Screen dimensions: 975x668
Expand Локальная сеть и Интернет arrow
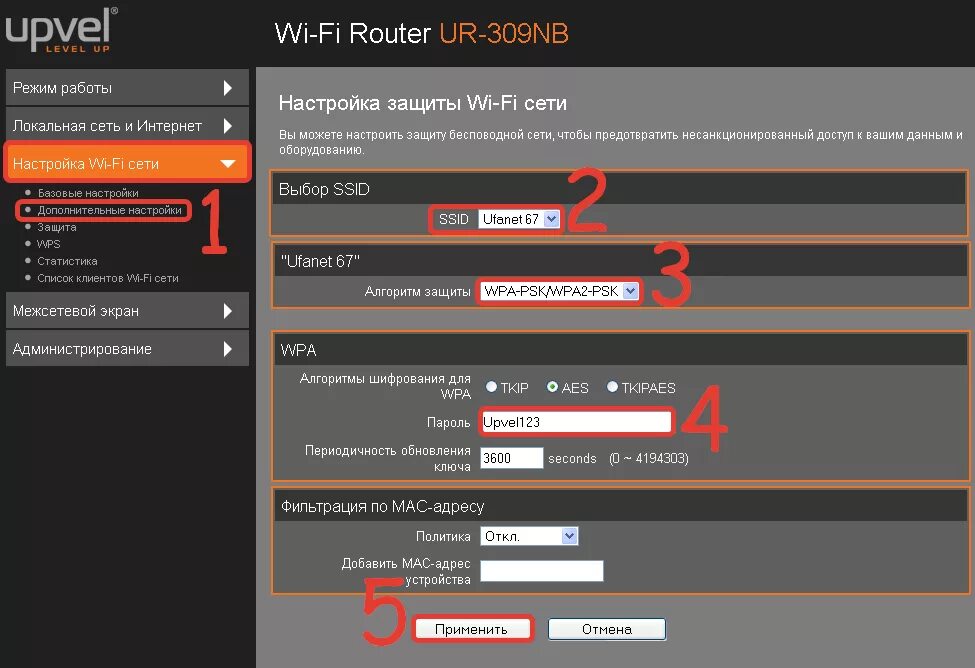[x=228, y=126]
